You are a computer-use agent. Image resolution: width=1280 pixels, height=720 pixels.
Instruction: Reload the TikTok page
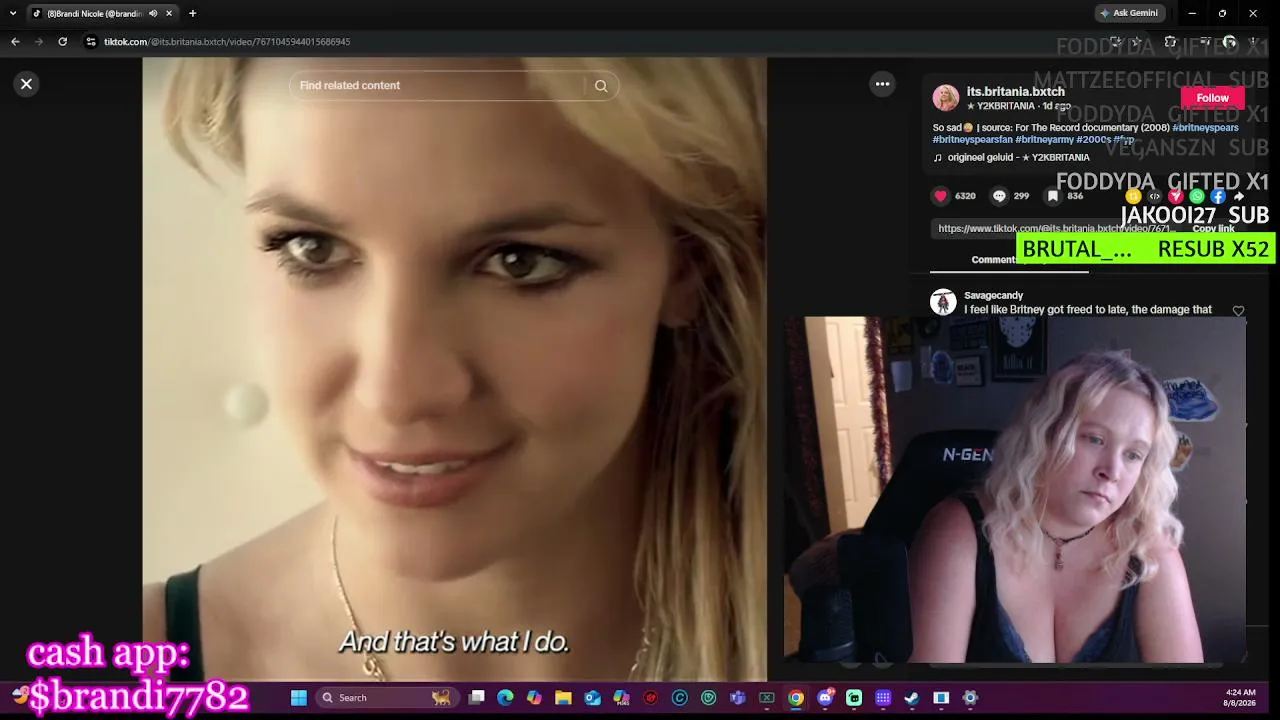(62, 42)
